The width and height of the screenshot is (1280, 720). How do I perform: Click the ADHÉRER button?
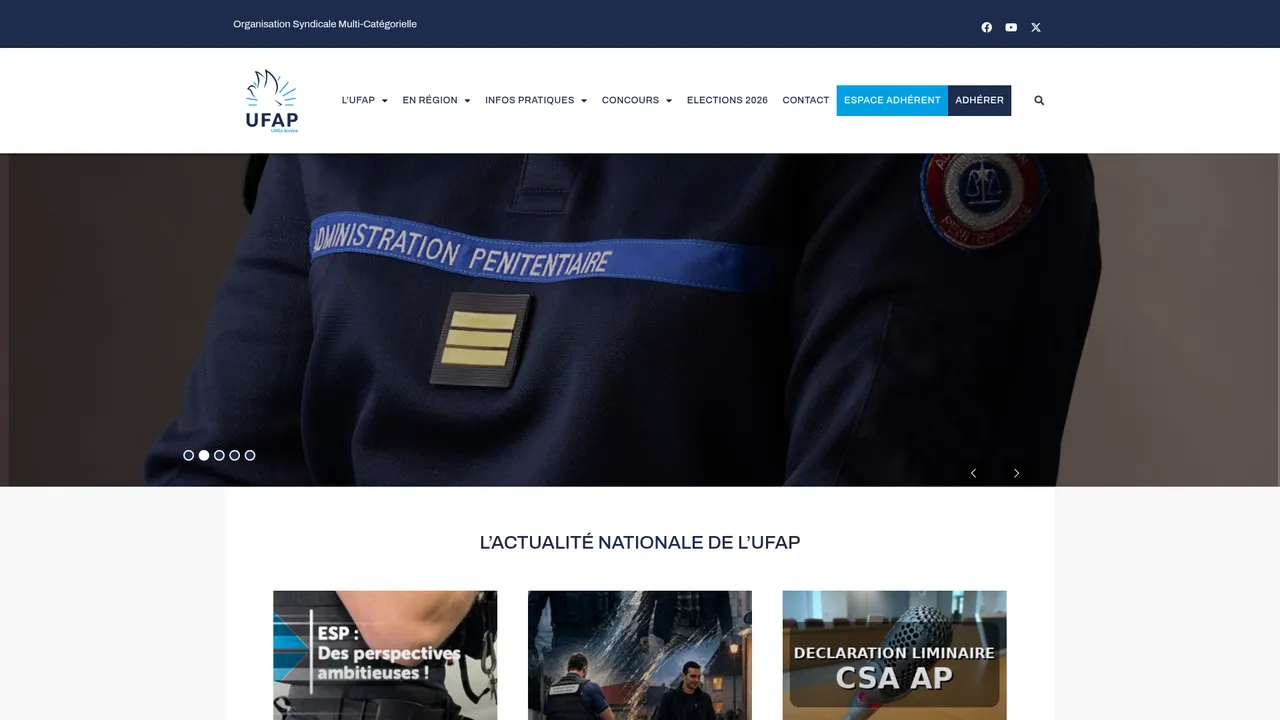[x=979, y=100]
